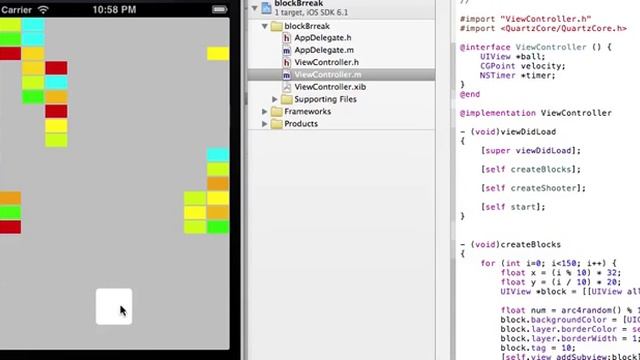640x360 pixels.
Task: Click the createBlocks method signature line
Action: (510, 244)
